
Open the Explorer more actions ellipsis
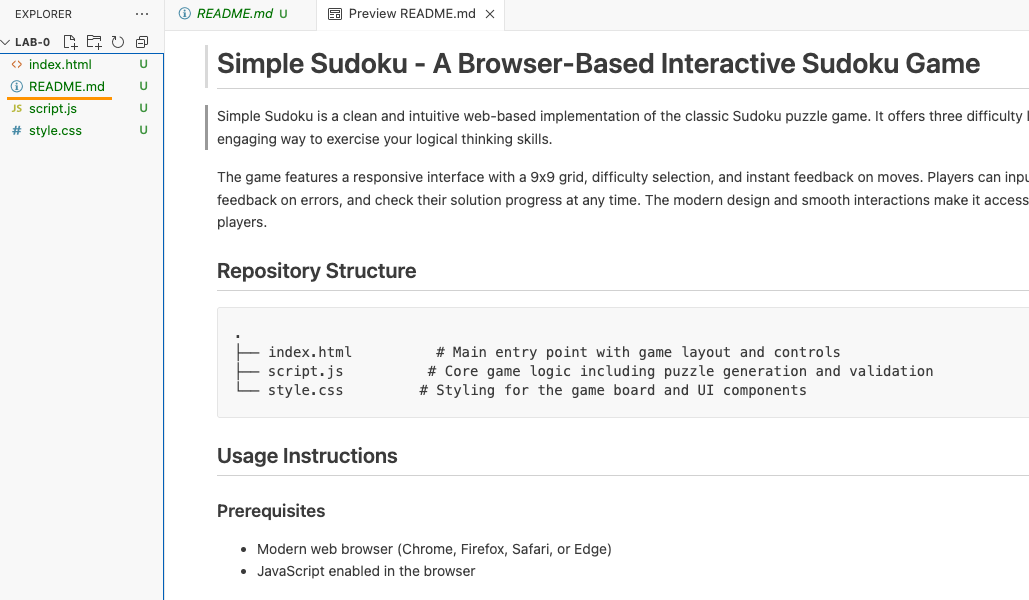pos(142,14)
